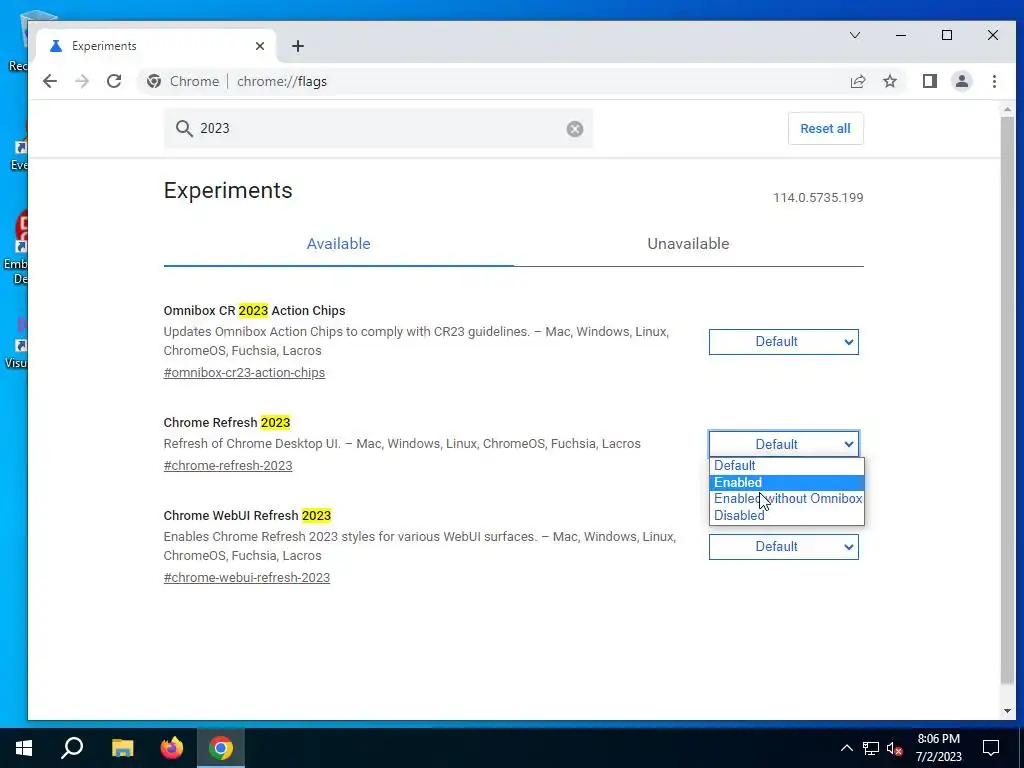The height and width of the screenshot is (768, 1024).
Task: Bookmark this tab with the star icon
Action: click(889, 81)
